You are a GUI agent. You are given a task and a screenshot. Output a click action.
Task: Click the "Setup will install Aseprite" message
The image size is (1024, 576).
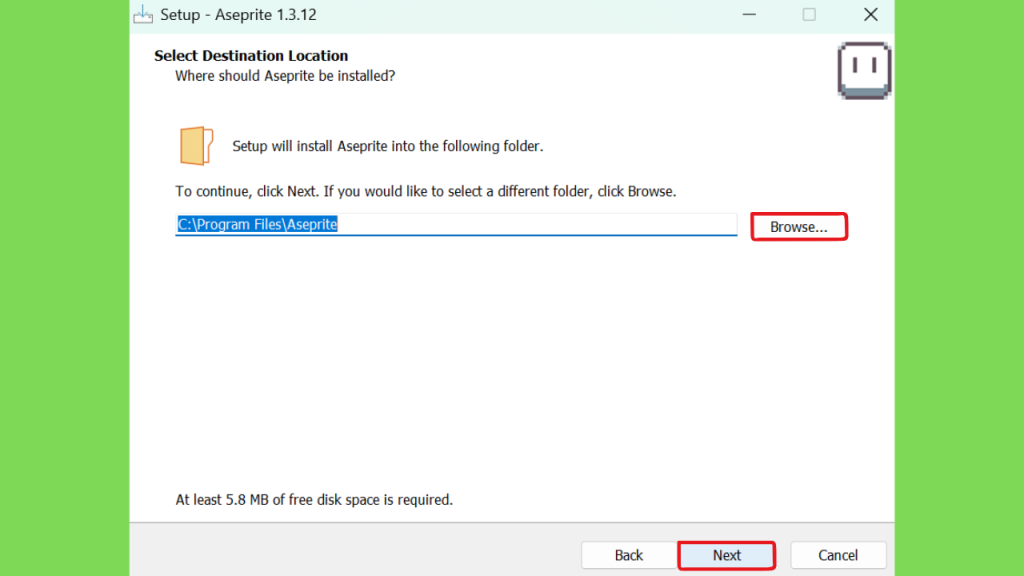pos(387,146)
